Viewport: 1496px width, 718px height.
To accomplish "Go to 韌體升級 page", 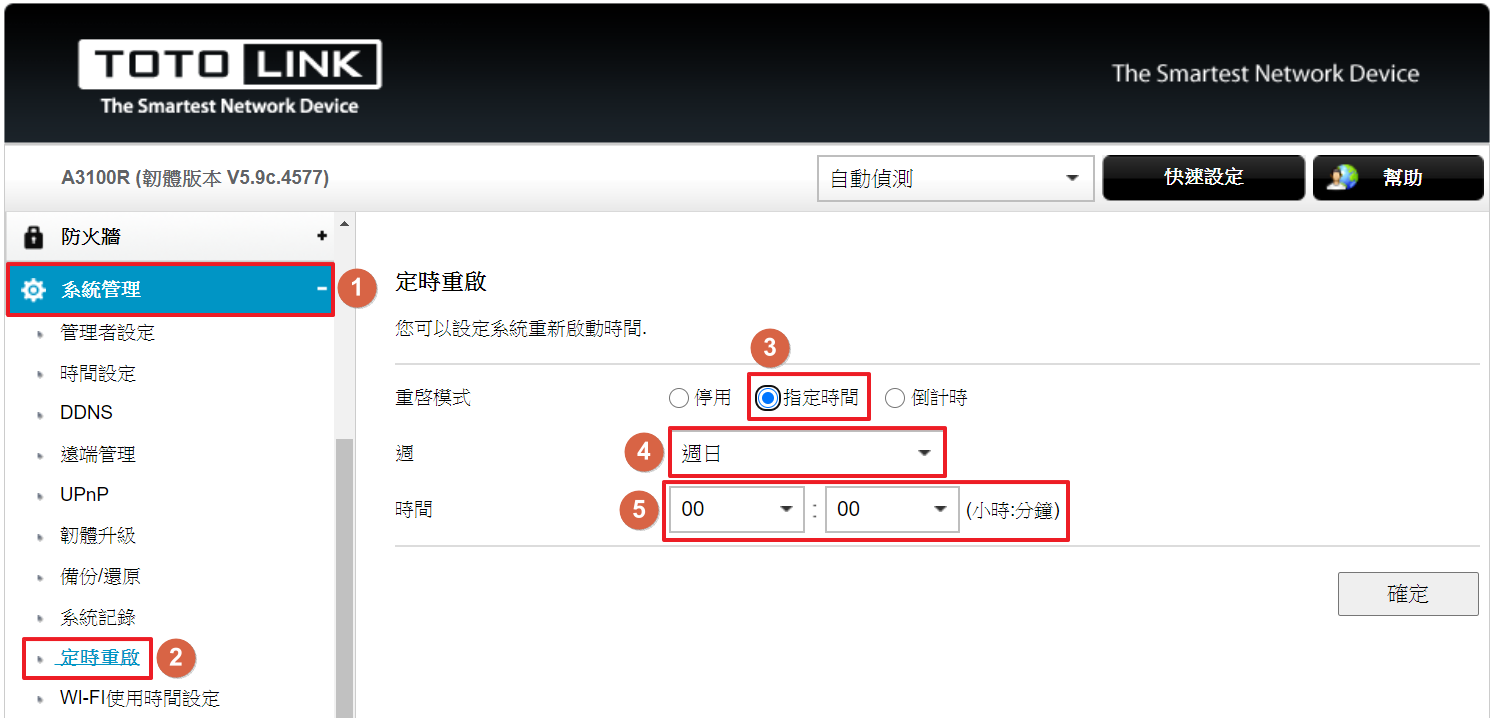I will (x=98, y=536).
